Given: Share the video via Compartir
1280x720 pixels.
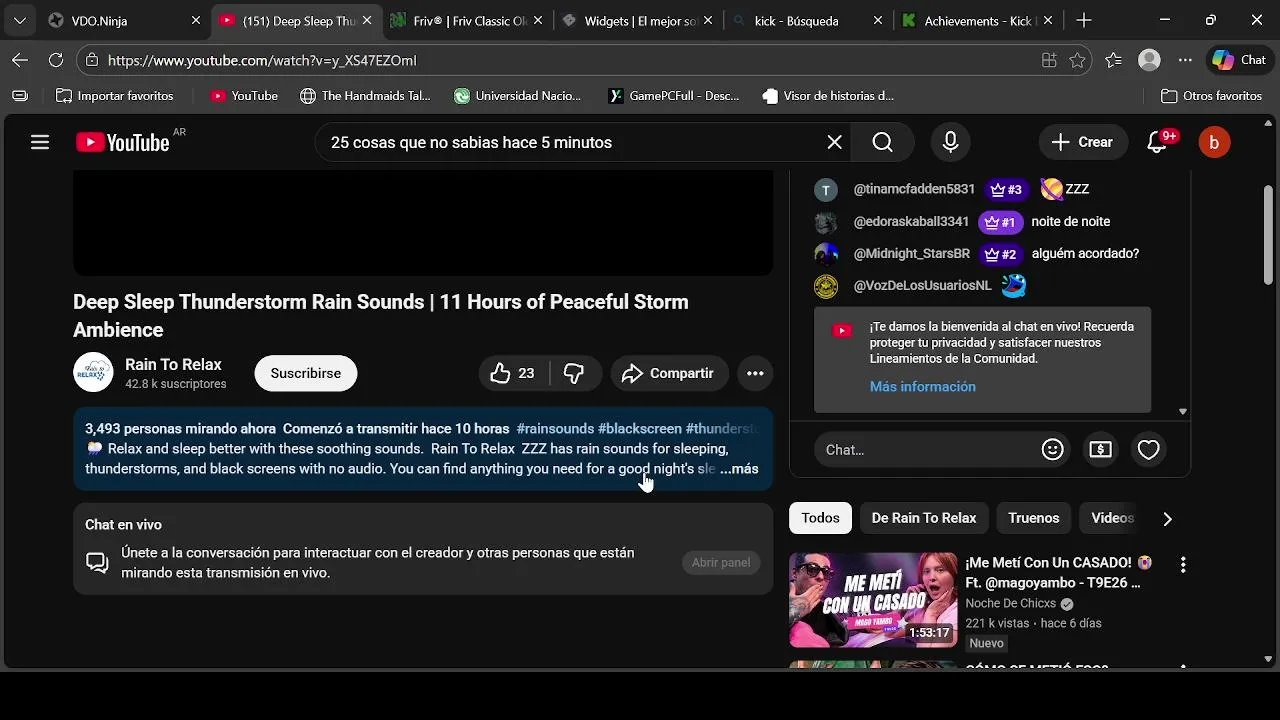Looking at the screenshot, I should coord(668,373).
